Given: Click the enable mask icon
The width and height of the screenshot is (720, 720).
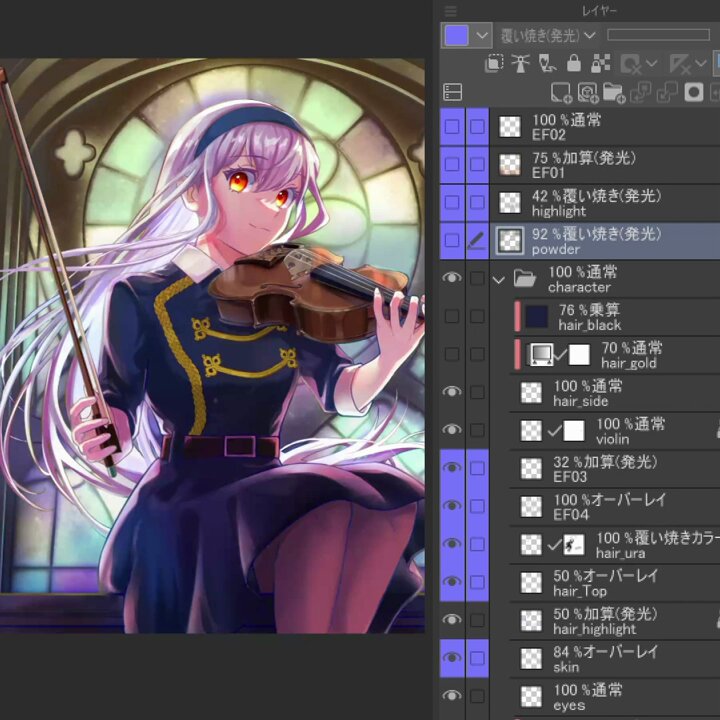Looking at the screenshot, I should [x=631, y=64].
